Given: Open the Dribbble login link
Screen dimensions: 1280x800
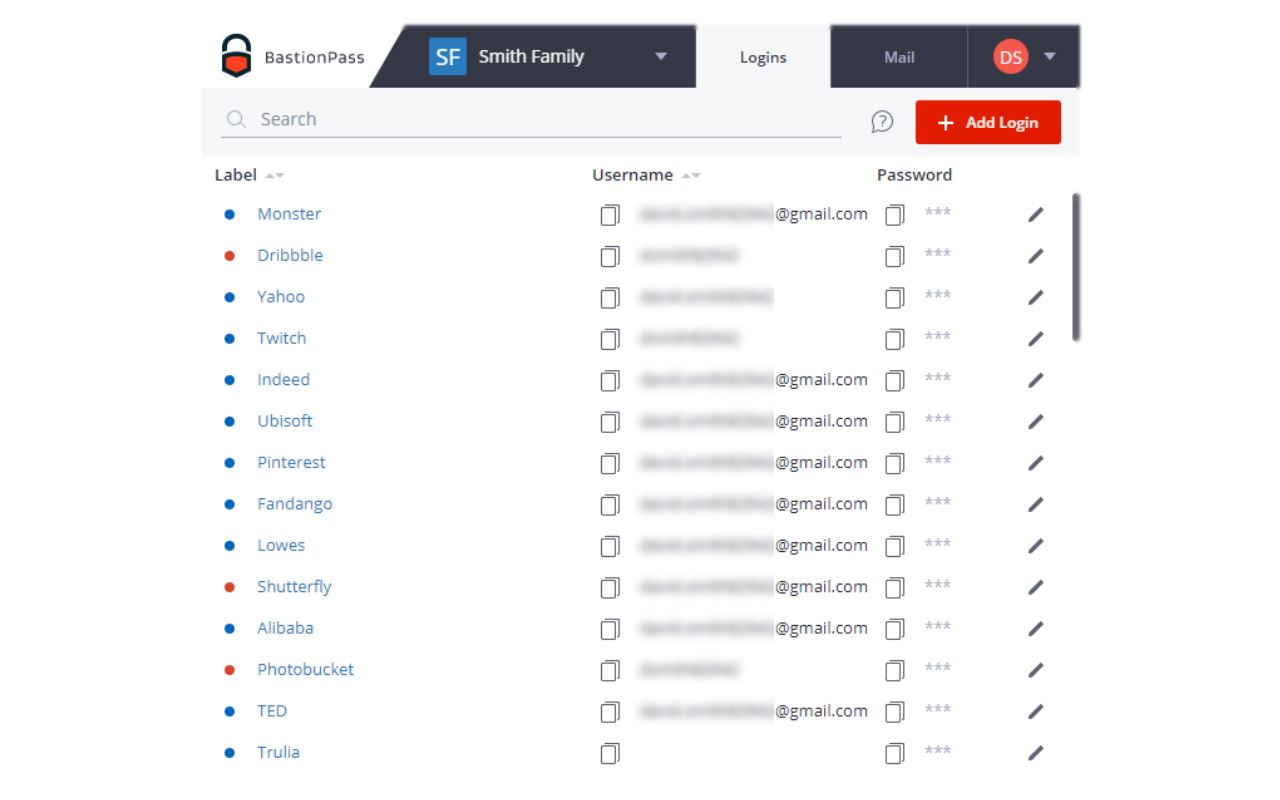Looking at the screenshot, I should [x=290, y=256].
